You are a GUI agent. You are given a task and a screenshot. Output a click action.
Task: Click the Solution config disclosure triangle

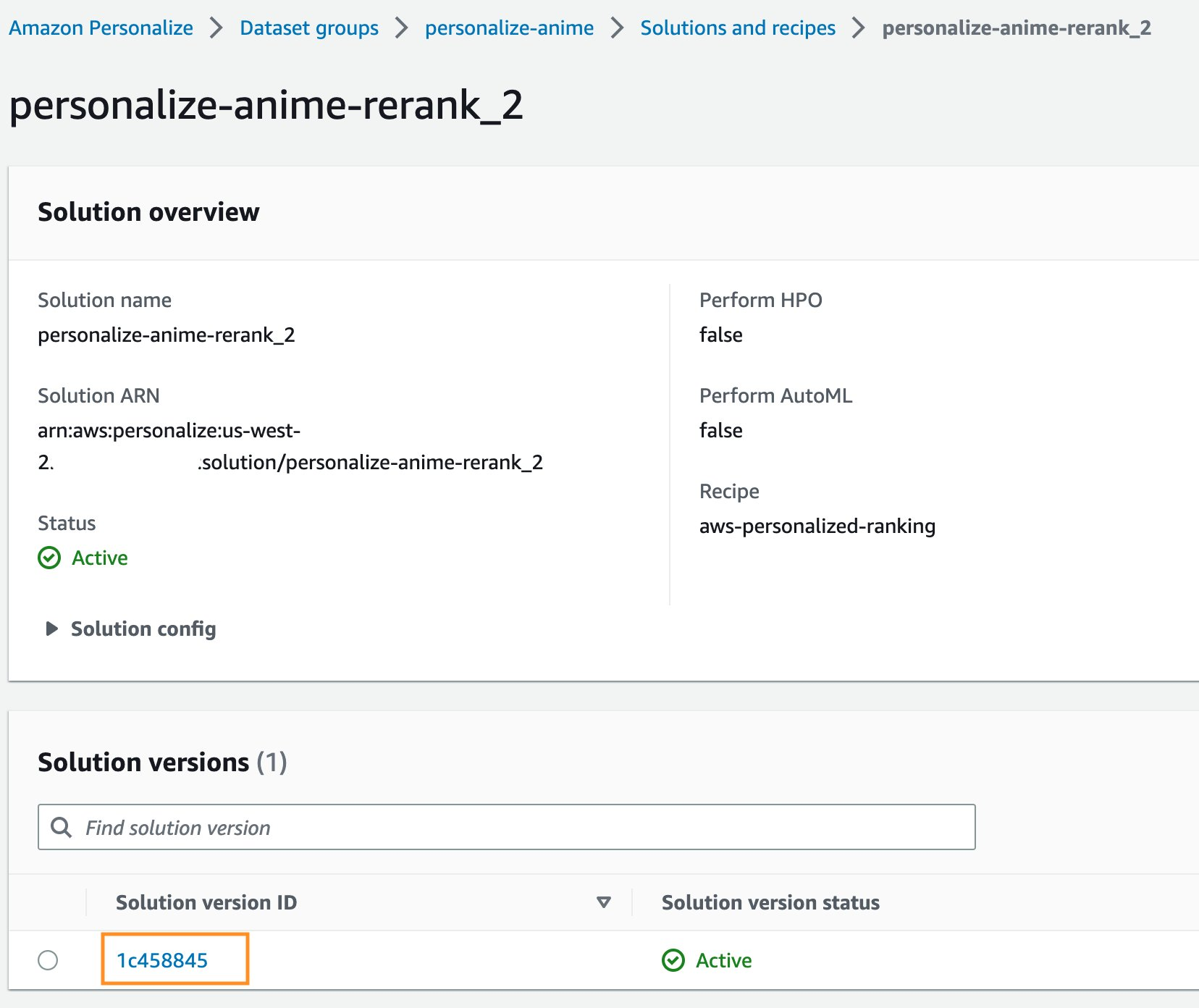[51, 629]
